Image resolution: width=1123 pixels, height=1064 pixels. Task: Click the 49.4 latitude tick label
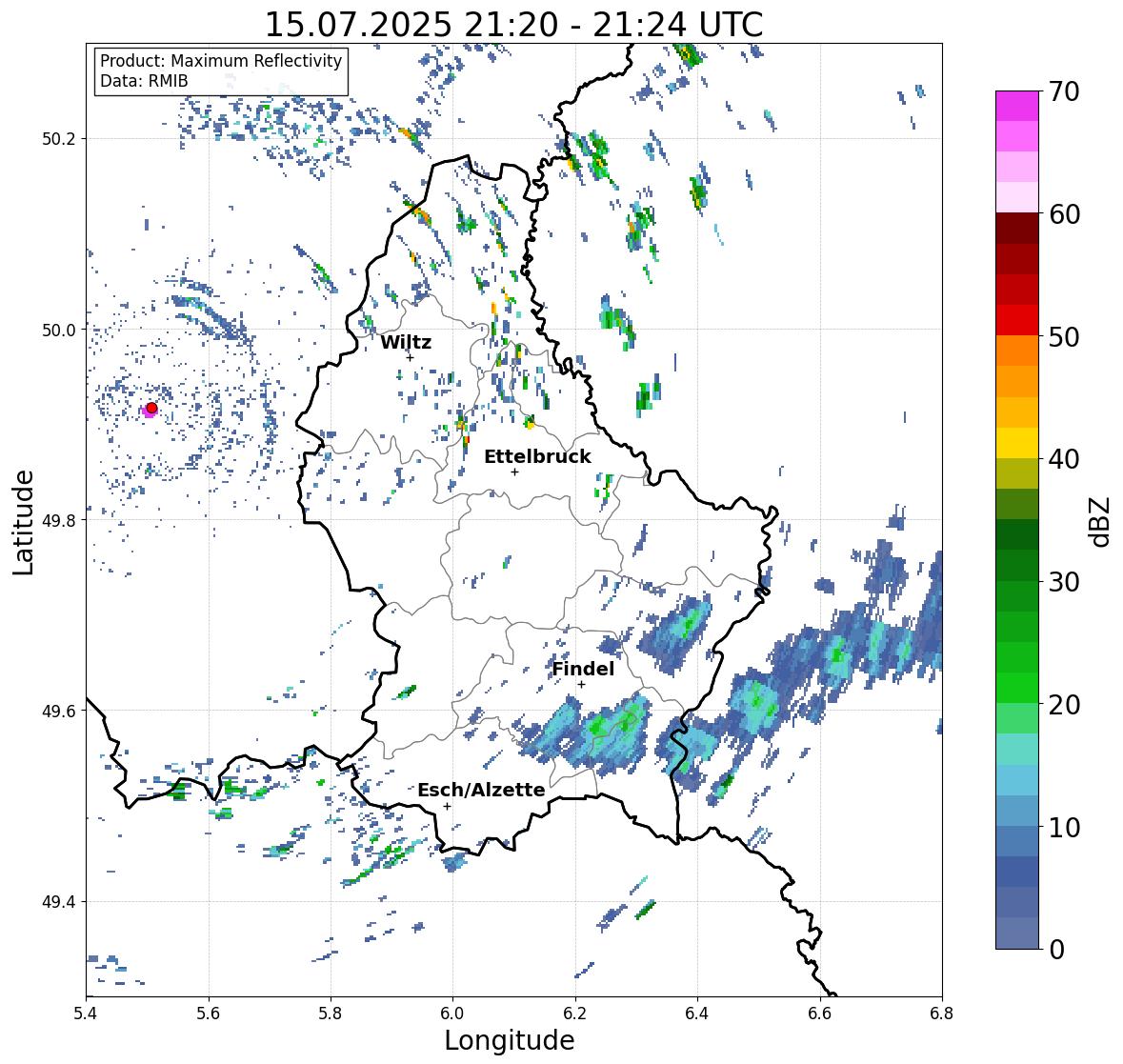[x=59, y=901]
